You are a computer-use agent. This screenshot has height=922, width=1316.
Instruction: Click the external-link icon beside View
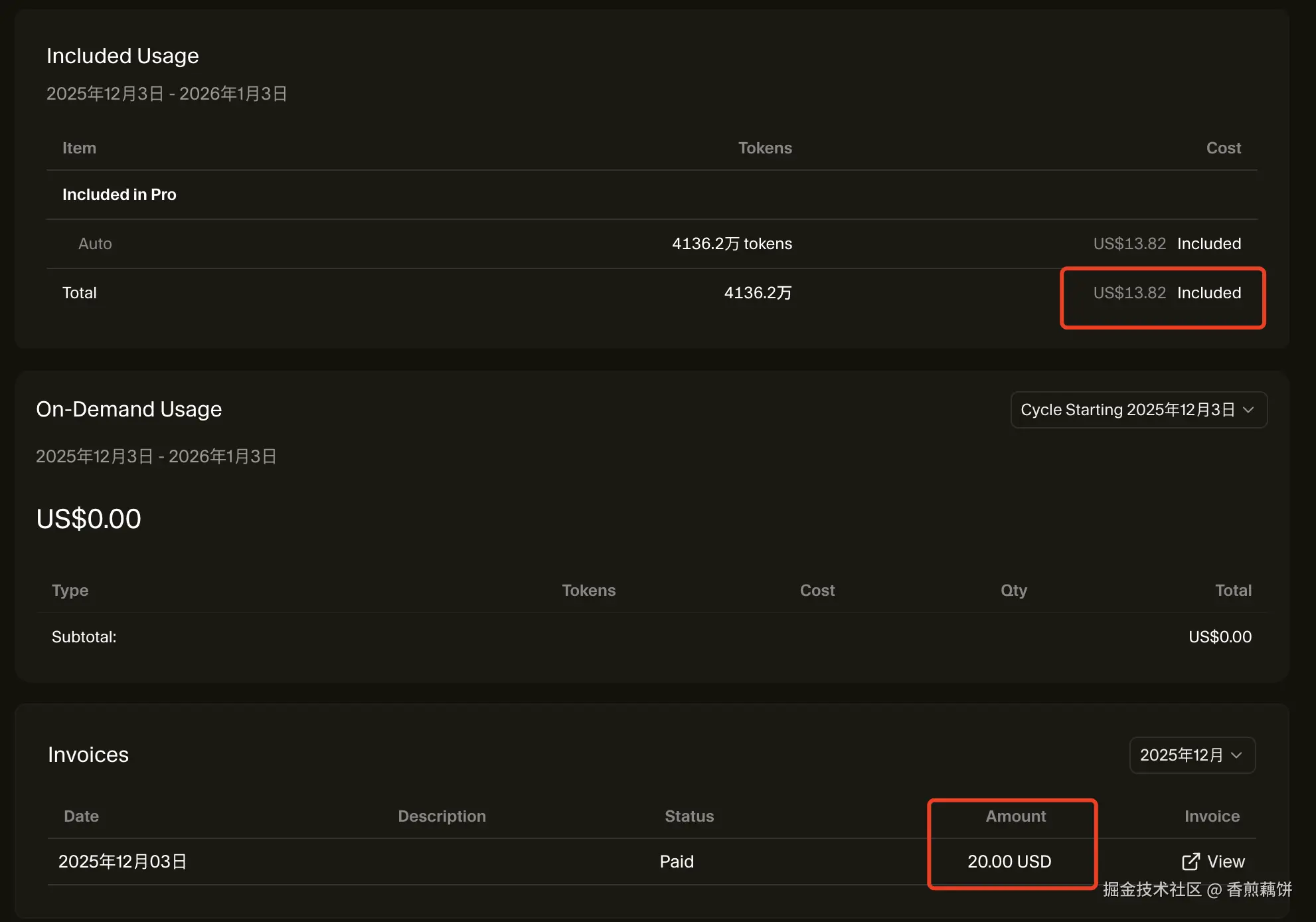pos(1191,862)
